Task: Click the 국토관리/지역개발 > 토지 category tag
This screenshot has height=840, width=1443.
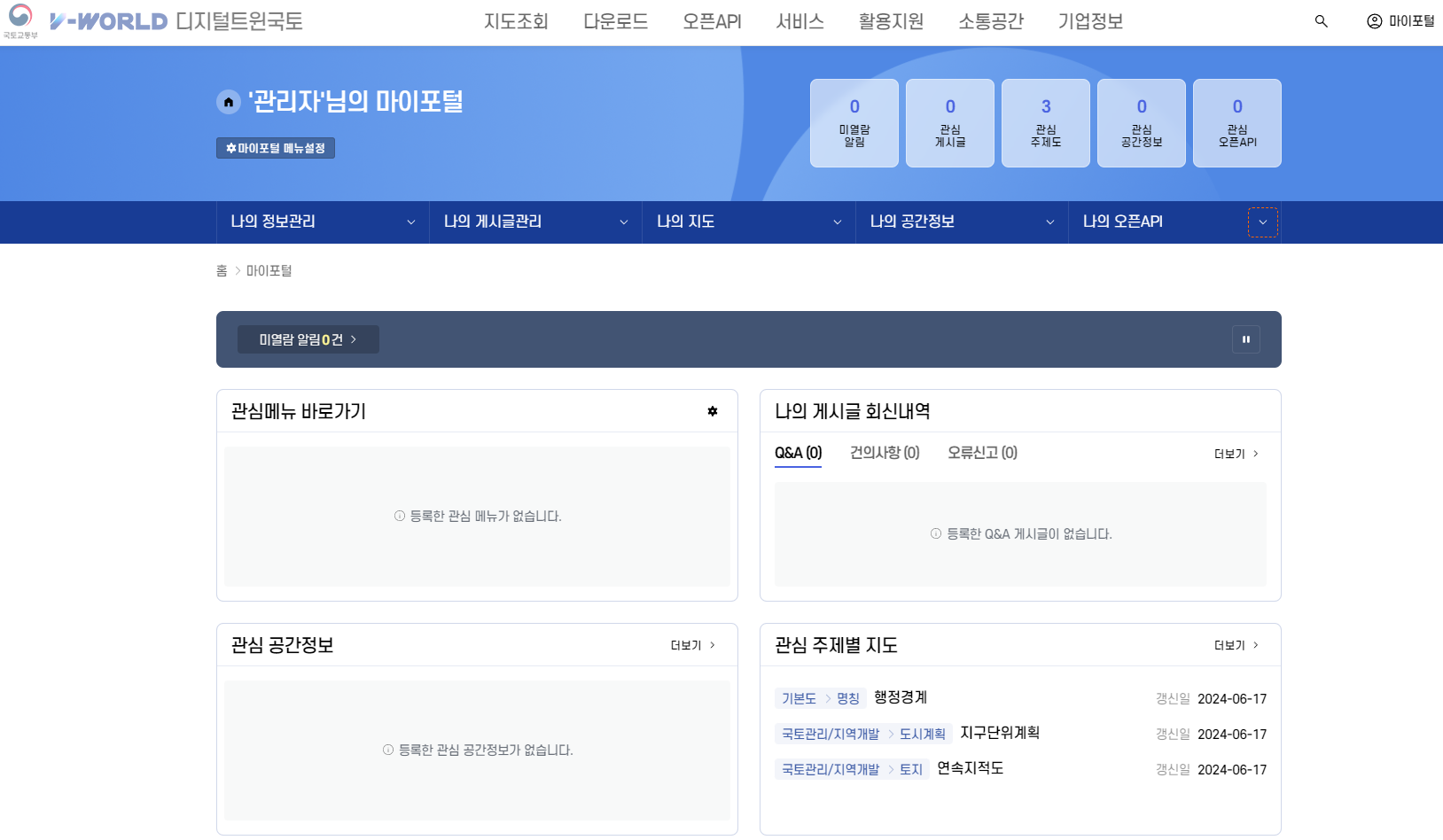Action: tap(852, 769)
